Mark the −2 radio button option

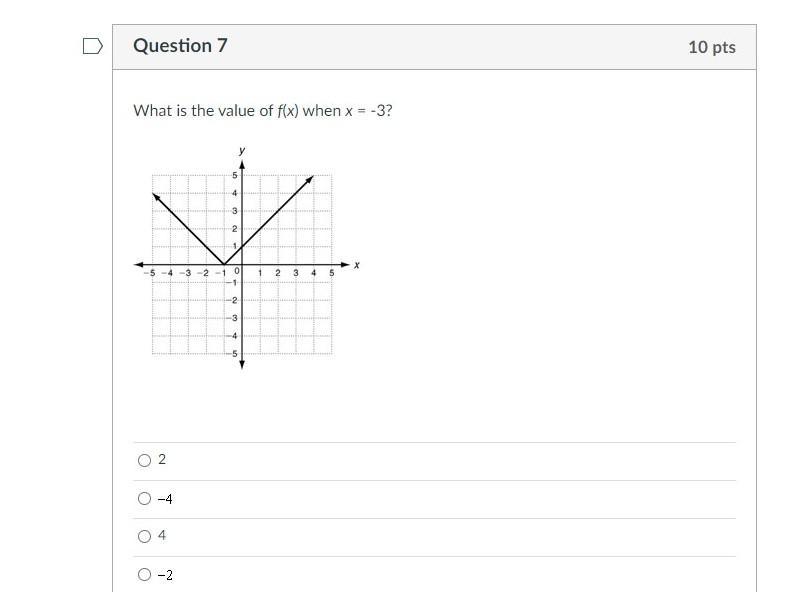[145, 575]
